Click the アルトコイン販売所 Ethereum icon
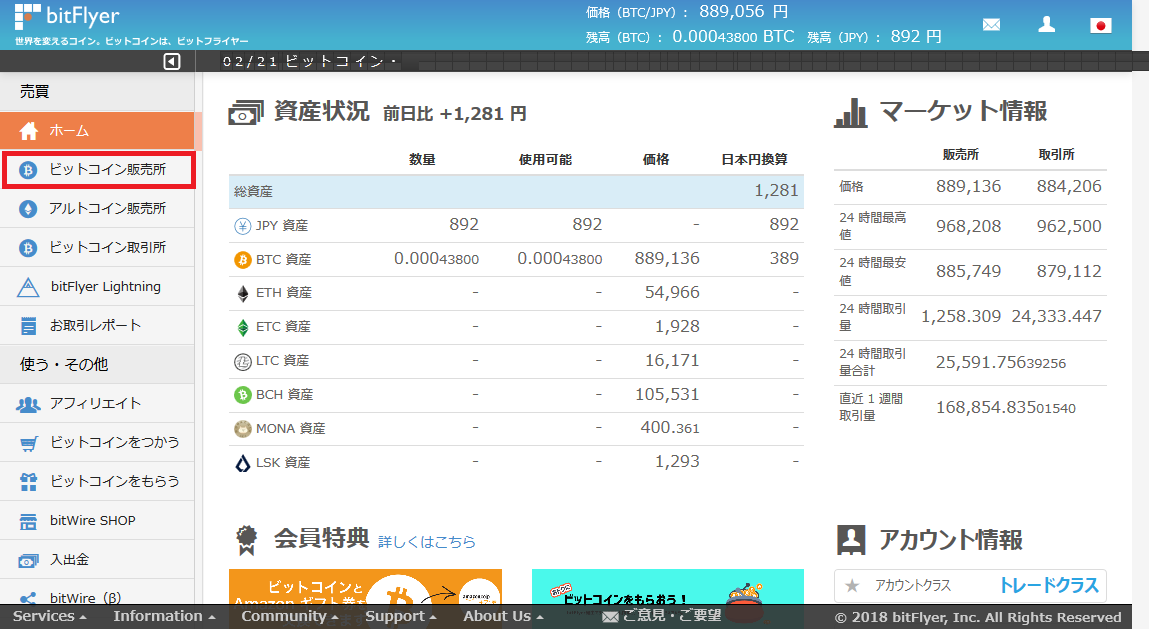The image size is (1149, 629). coord(28,209)
